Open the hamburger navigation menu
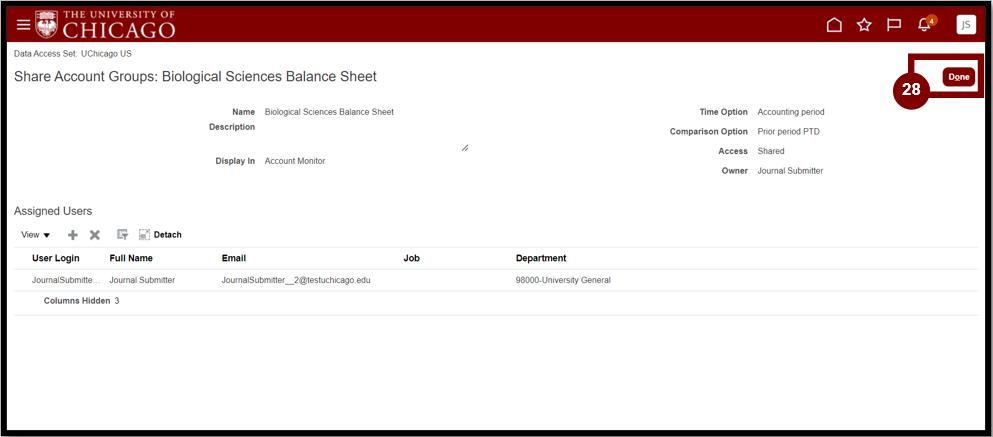 pyautogui.click(x=23, y=25)
